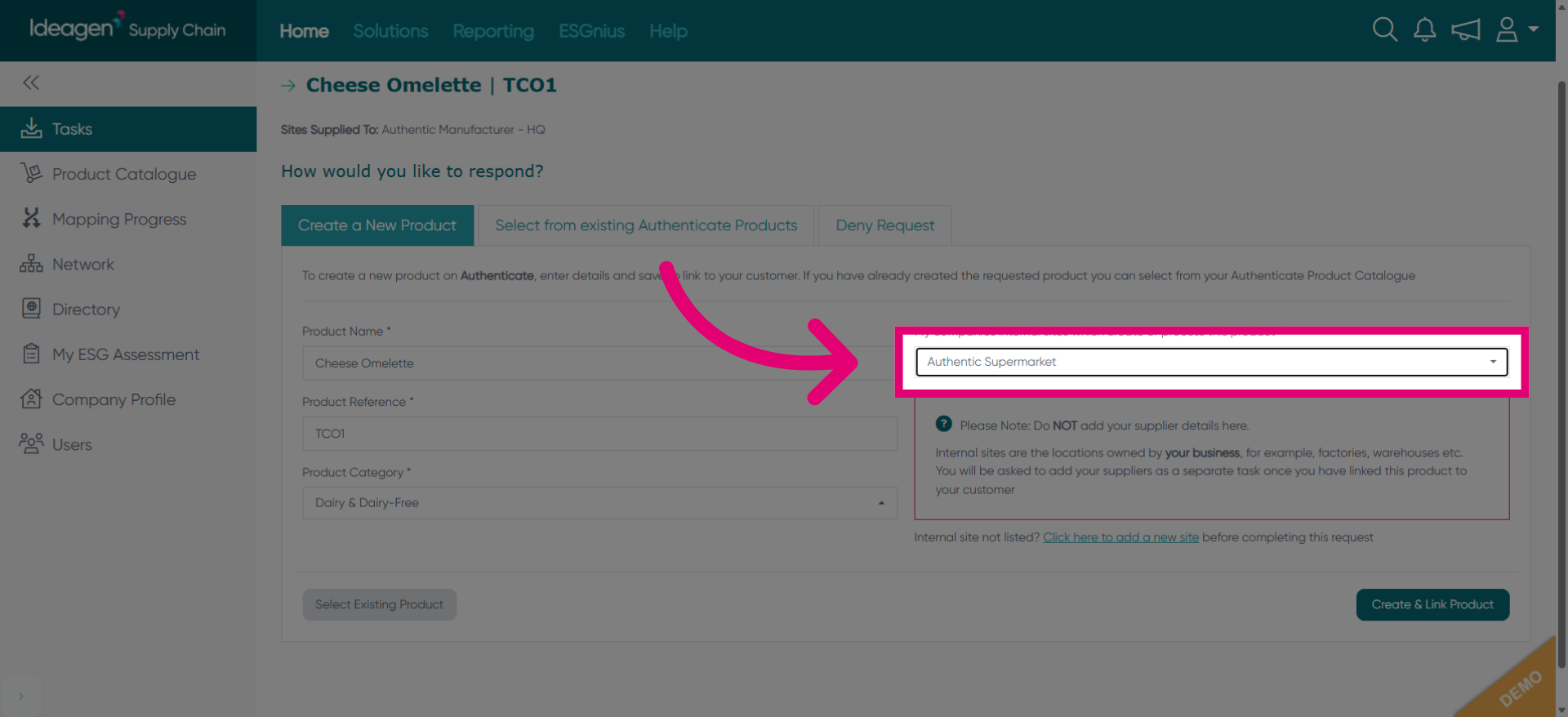Image resolution: width=1568 pixels, height=717 pixels.
Task: Click the Product Catalogue trolley icon
Action: click(31, 173)
